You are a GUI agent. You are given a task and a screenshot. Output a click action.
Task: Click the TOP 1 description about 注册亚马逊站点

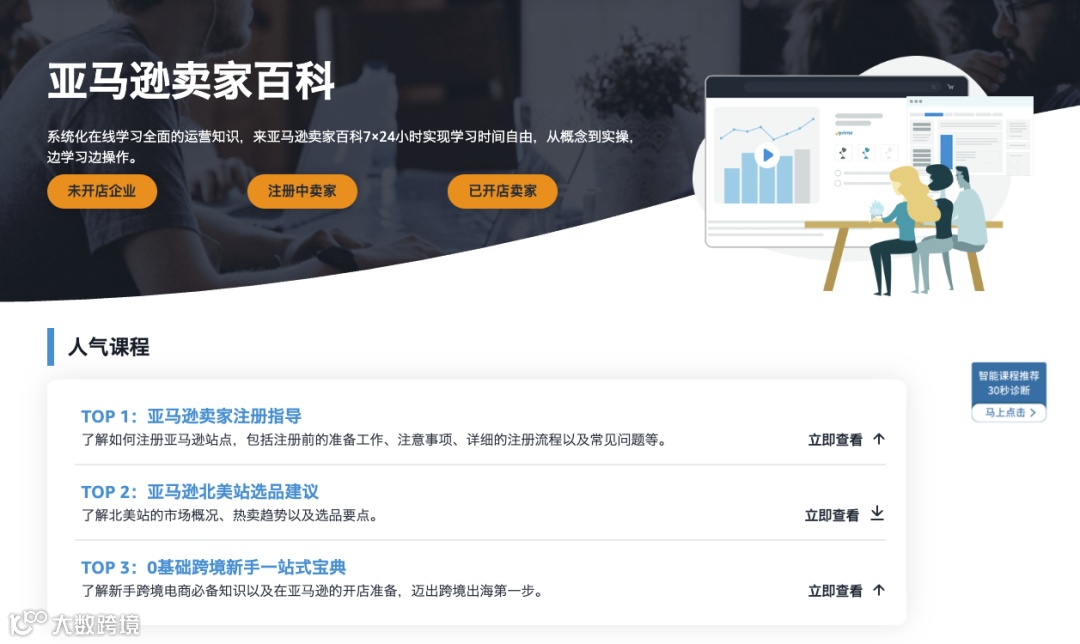[x=375, y=439]
